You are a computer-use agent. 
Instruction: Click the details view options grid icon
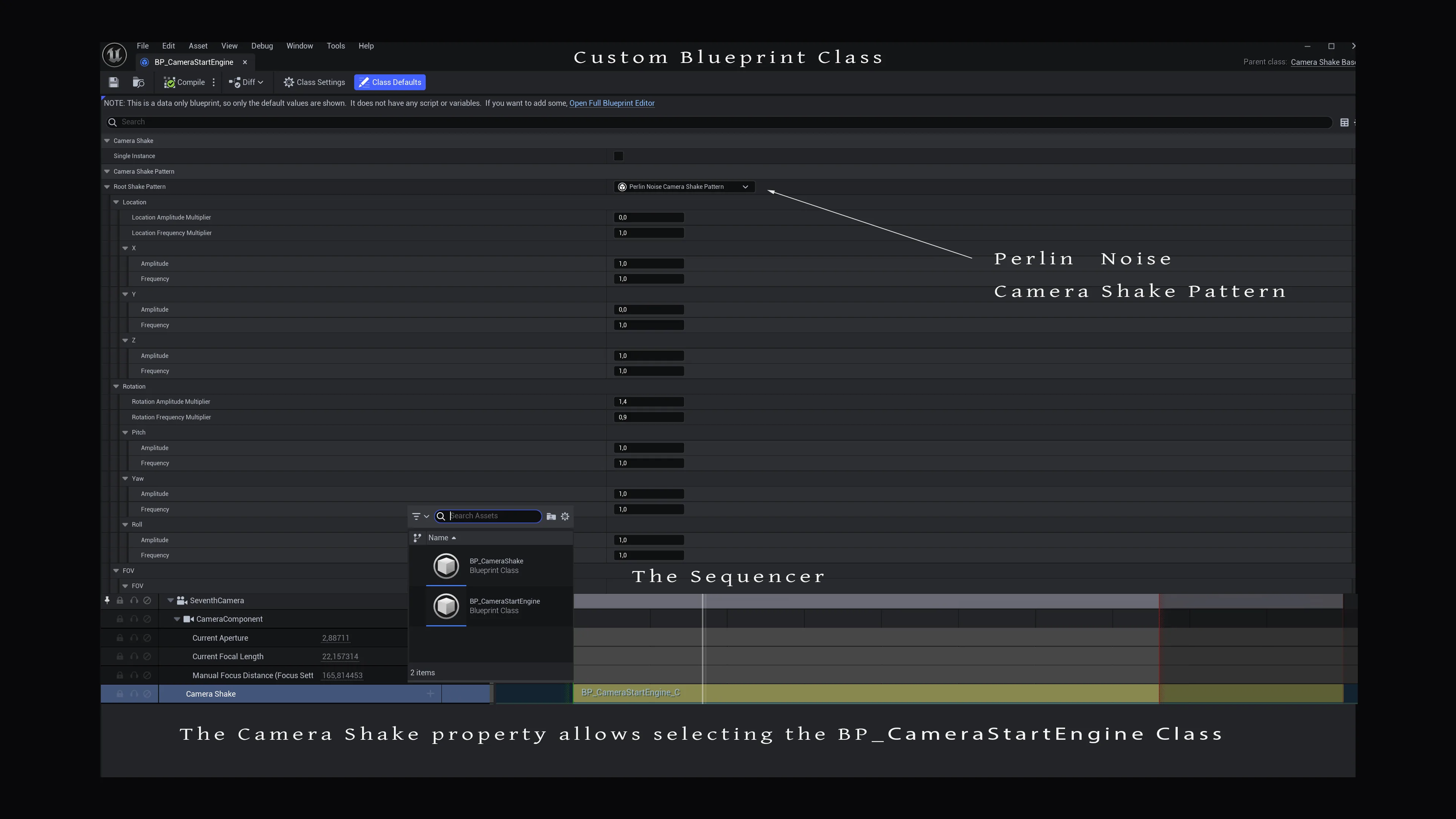[x=1344, y=122]
